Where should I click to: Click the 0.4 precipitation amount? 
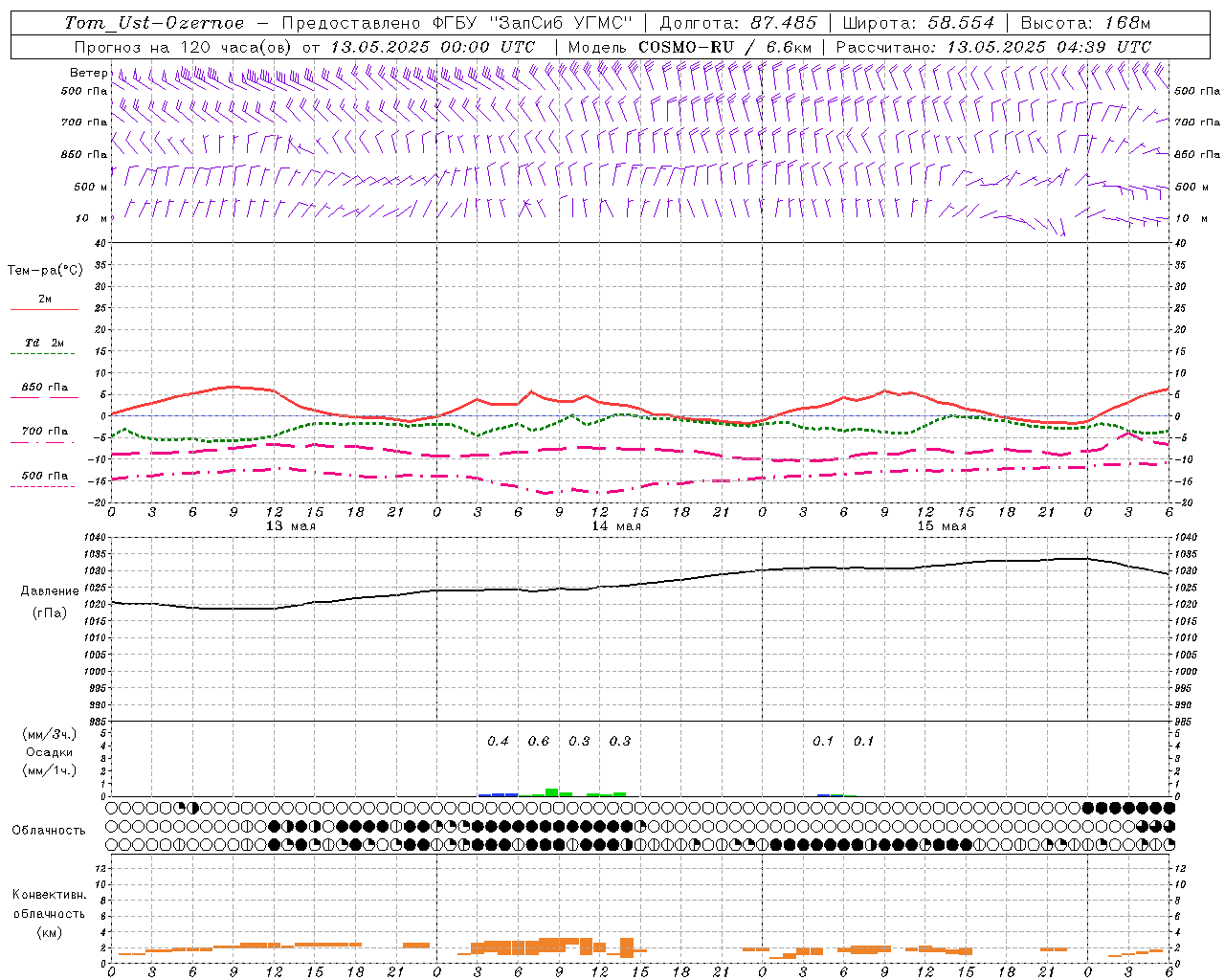498,741
